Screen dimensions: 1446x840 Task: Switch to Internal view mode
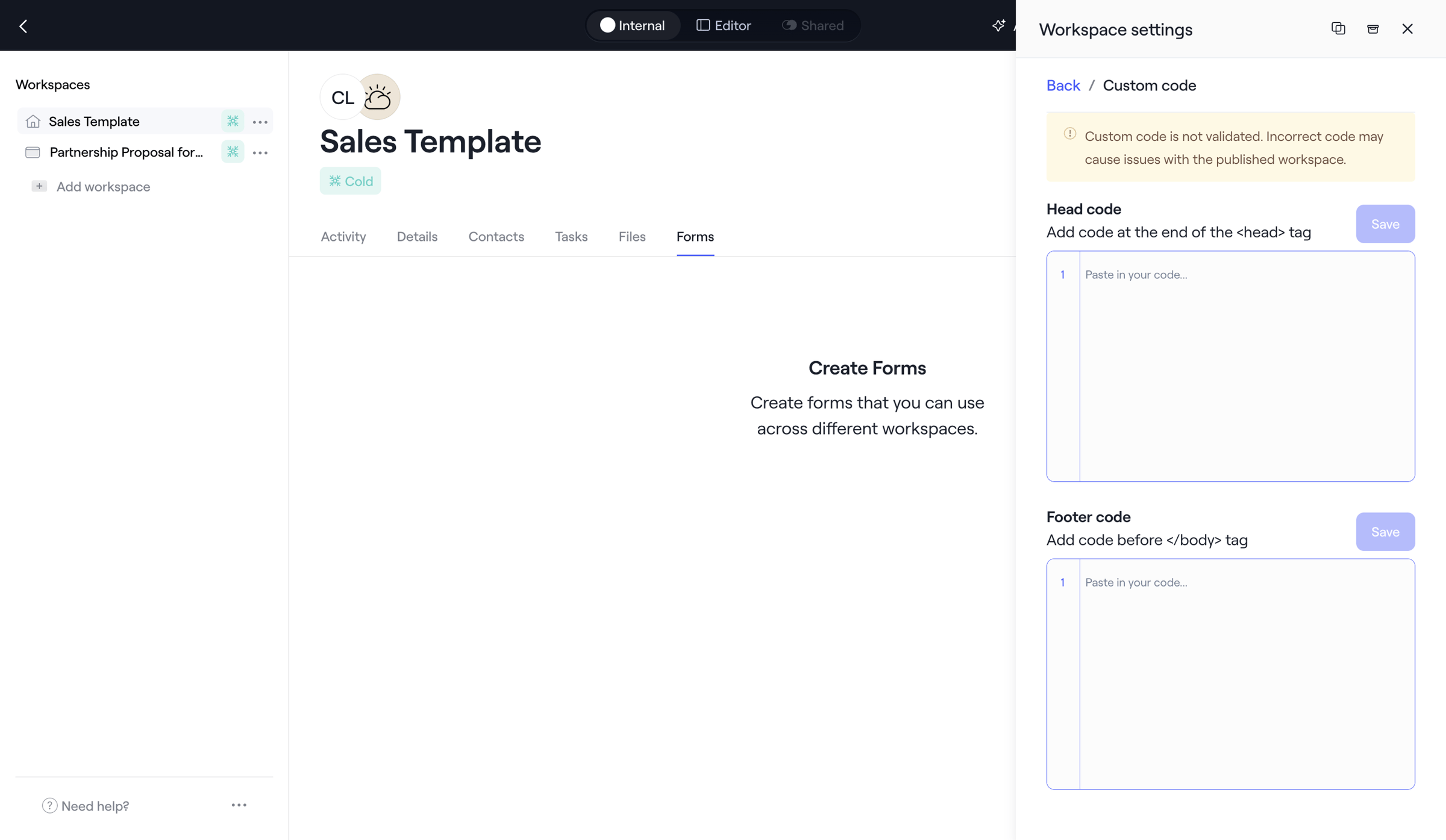coord(633,25)
